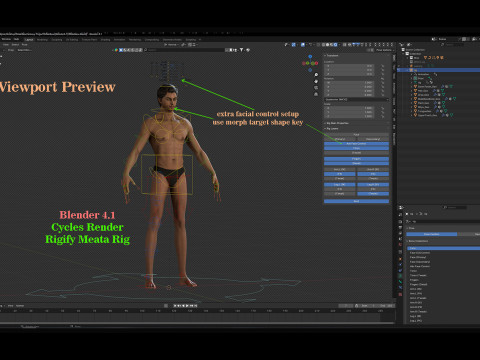
Task: Click play animation button in timeline
Action: [188, 305]
